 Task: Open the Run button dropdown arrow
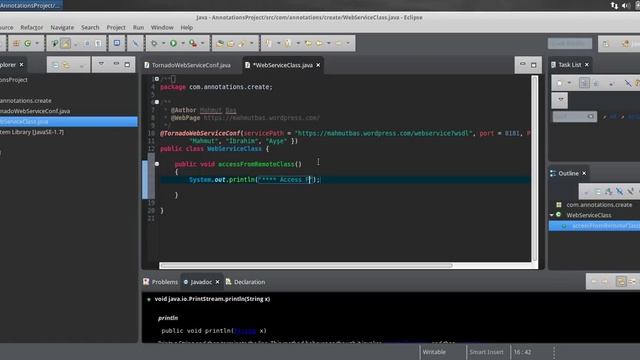coord(183,43)
